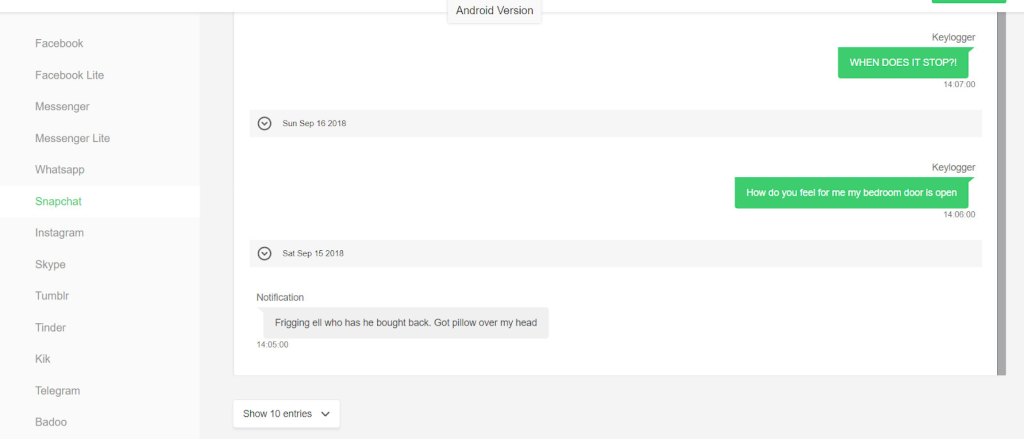The width and height of the screenshot is (1024, 439).
Task: View Skype logs from sidebar
Action: (50, 265)
